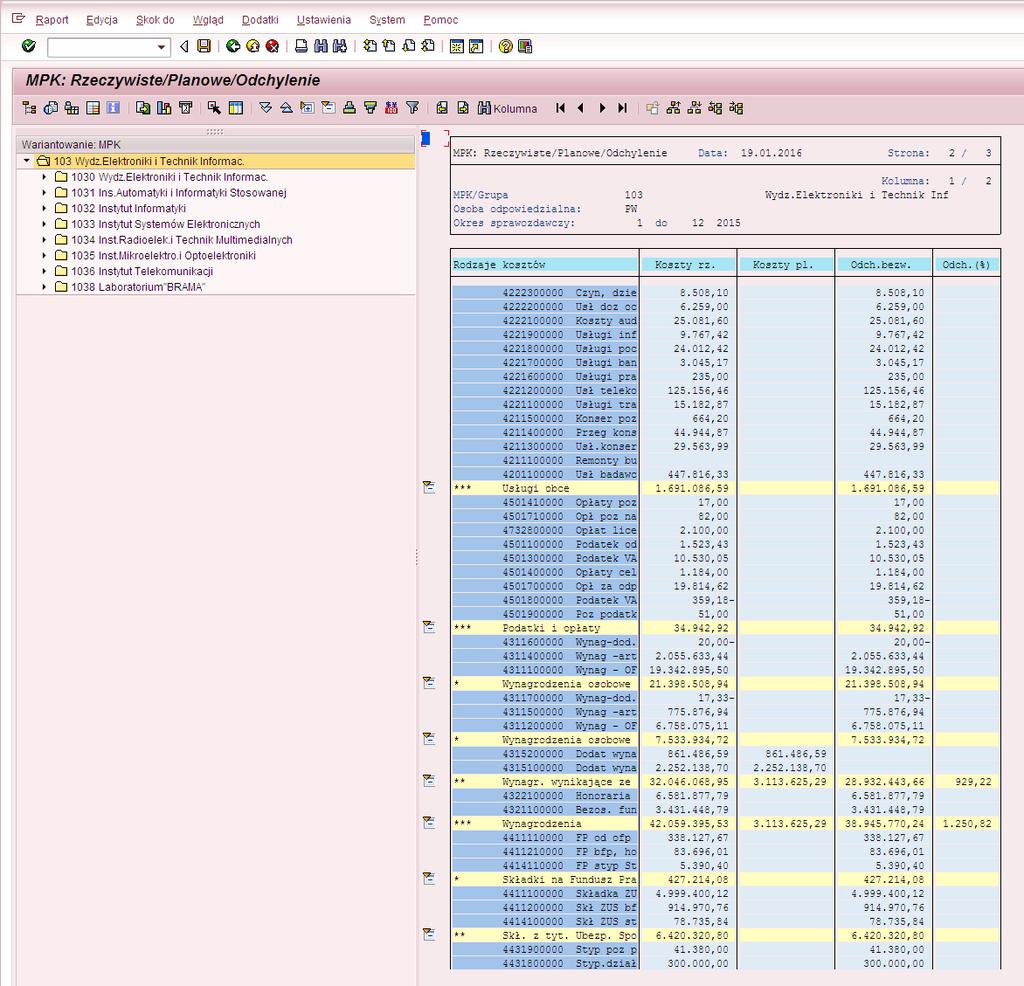Viewport: 1024px width, 986px height.
Task: Collapse command field with the left triangle
Action: (x=184, y=46)
